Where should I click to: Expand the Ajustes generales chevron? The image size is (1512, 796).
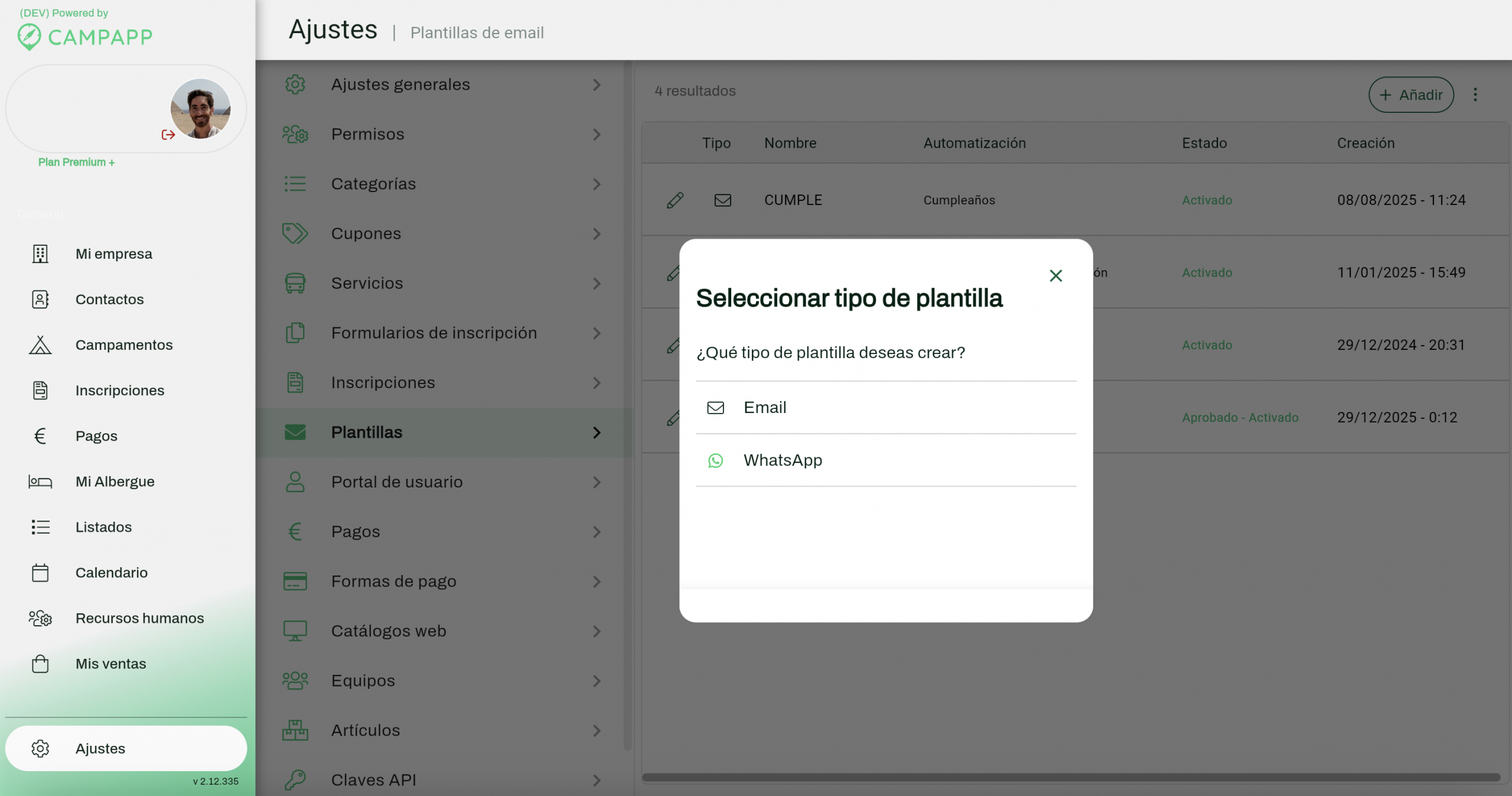click(x=597, y=85)
